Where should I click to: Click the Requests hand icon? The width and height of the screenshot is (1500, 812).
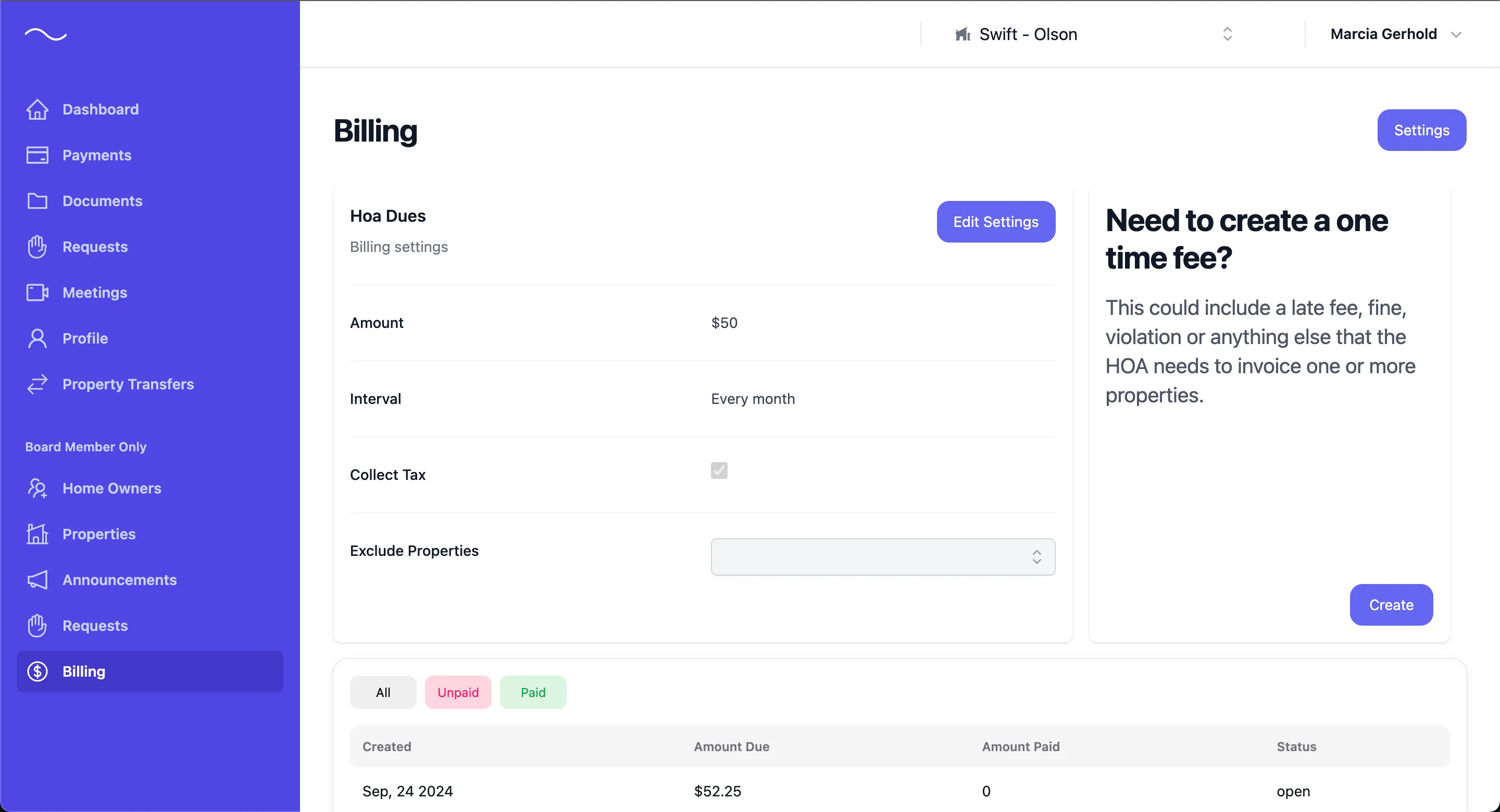[37, 246]
